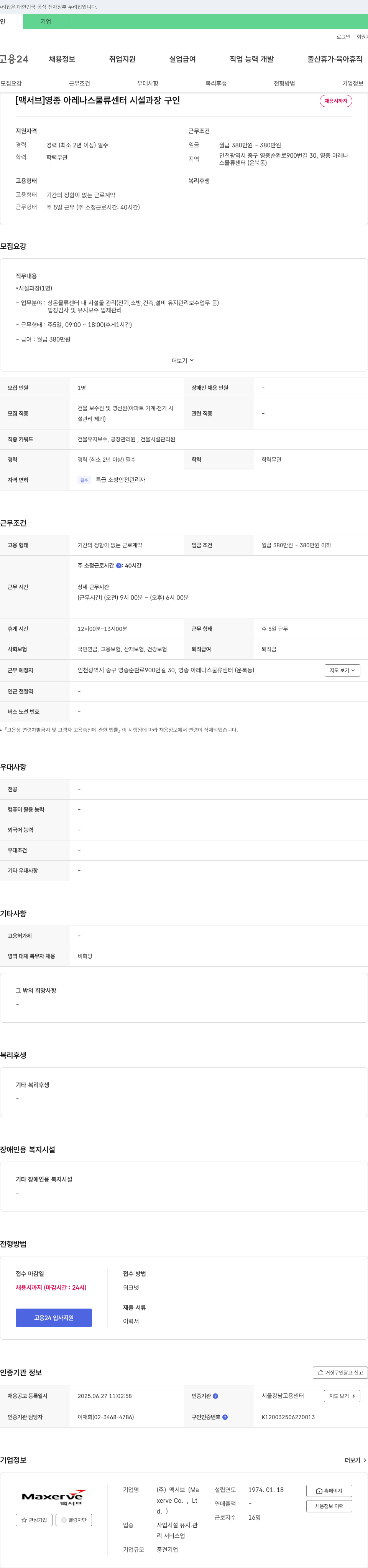368x1568 pixels.
Task: Add company via 관심기업 star button
Action: 34,1520
